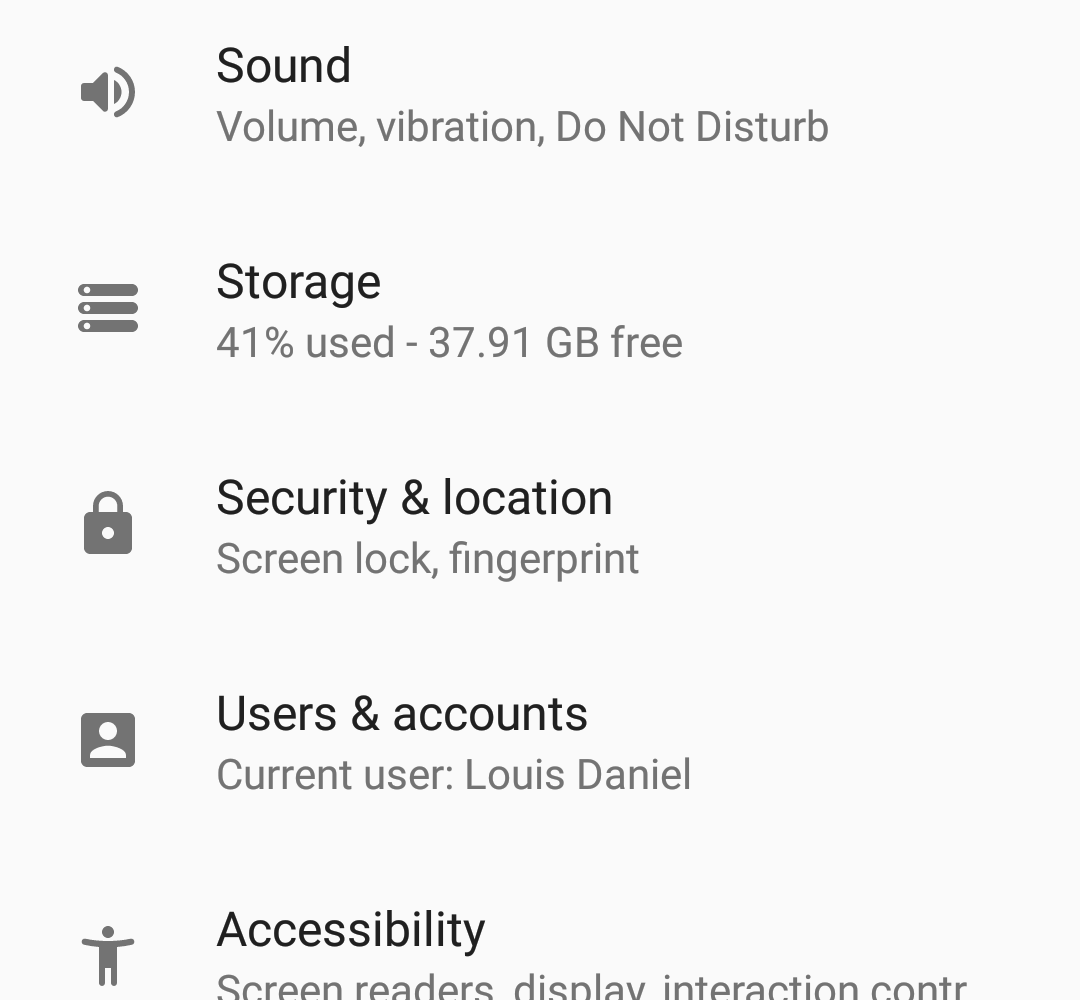Open the Accessibility heading

350,930
